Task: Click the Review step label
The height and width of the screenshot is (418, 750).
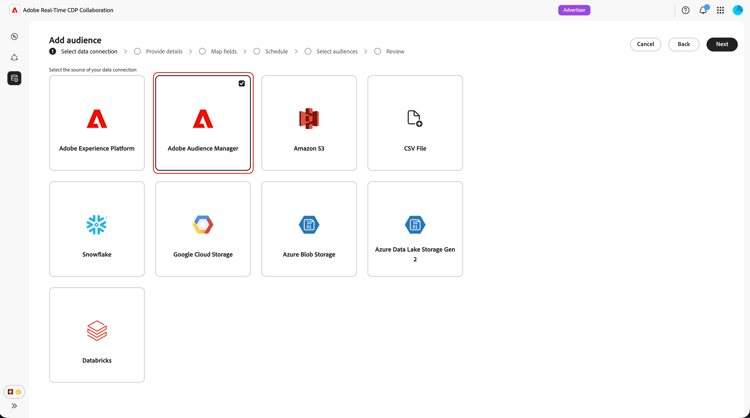Action: pyautogui.click(x=395, y=51)
